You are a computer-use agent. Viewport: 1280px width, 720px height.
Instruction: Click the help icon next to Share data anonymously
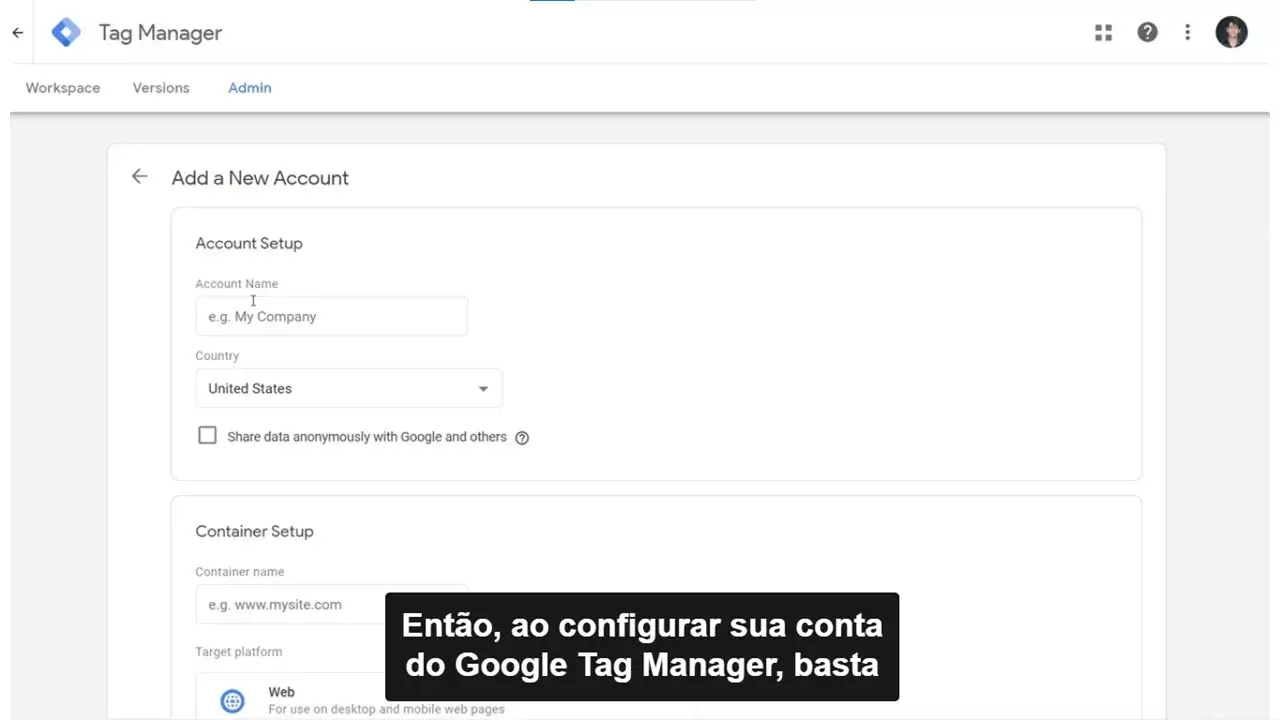pos(522,438)
